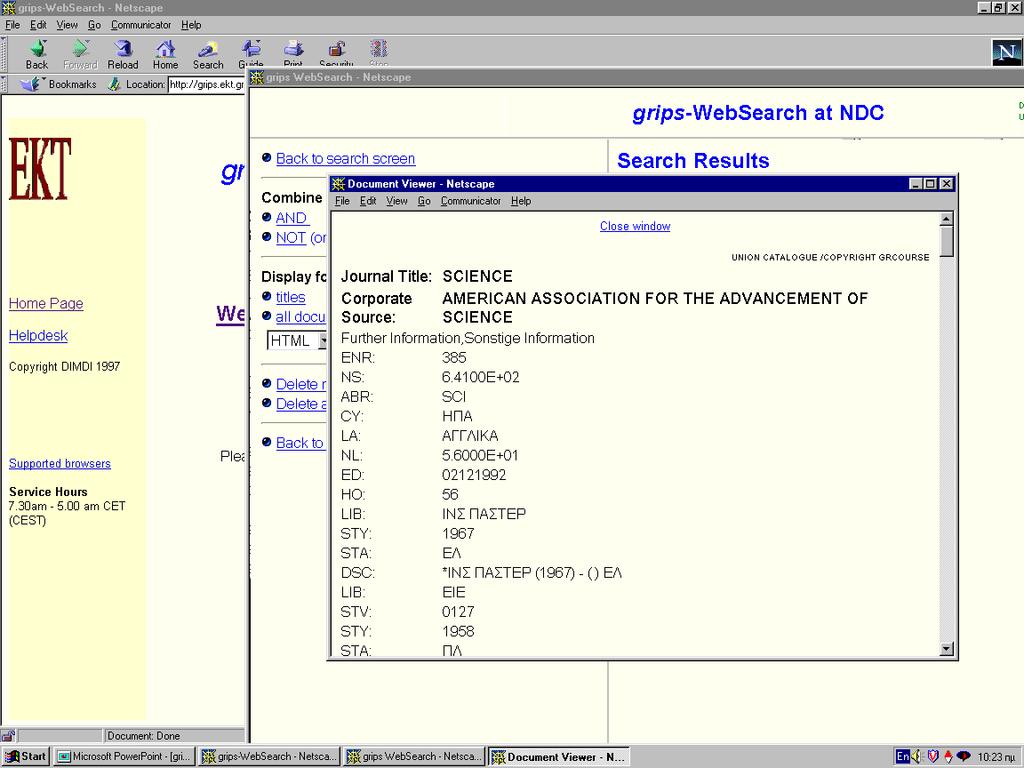Click bullet icon beside titles link
The height and width of the screenshot is (768, 1024).
(x=266, y=296)
